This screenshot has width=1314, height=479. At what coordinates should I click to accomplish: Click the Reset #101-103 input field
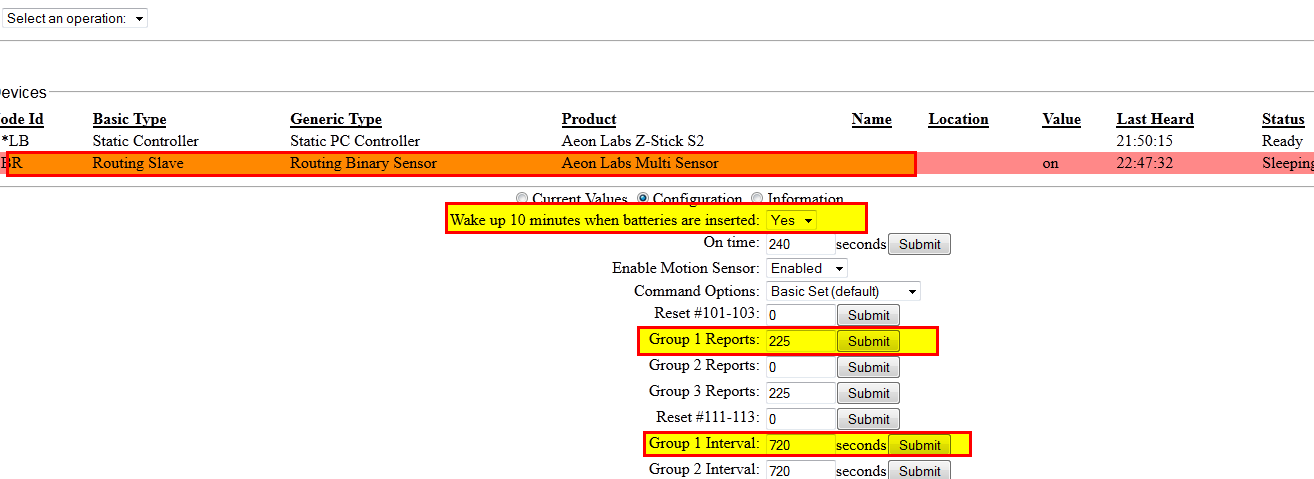tap(800, 315)
